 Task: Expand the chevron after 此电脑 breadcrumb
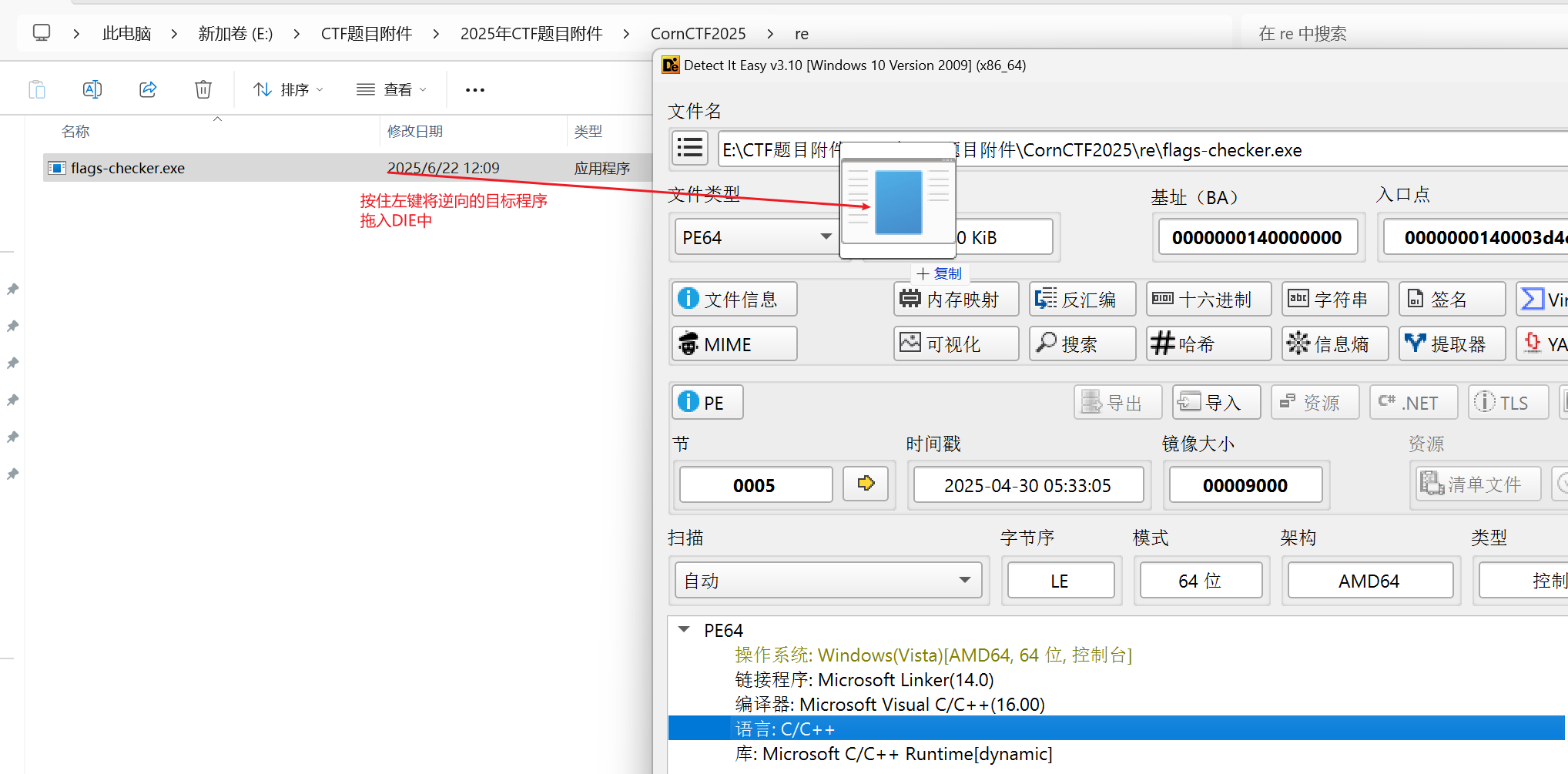click(174, 33)
